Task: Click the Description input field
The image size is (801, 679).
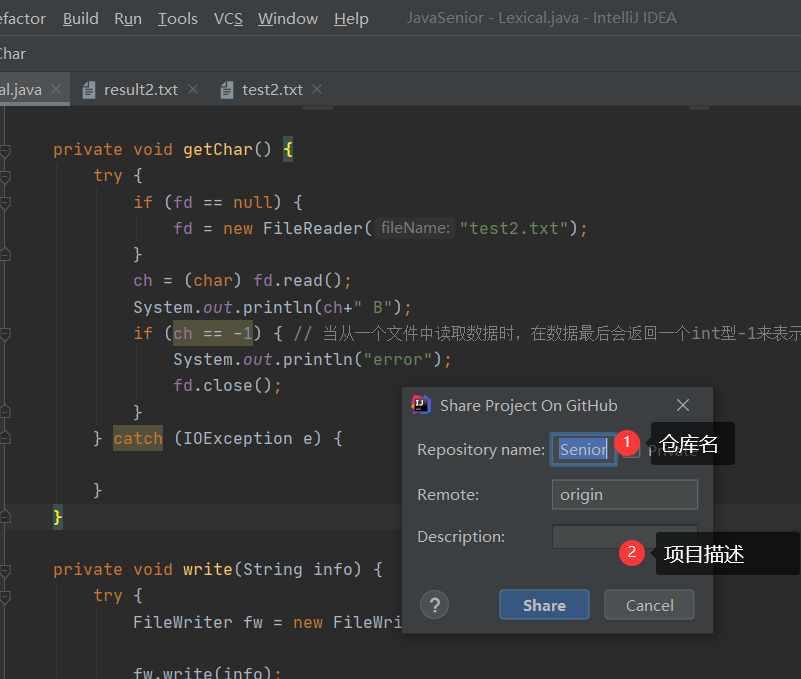Action: 625,536
